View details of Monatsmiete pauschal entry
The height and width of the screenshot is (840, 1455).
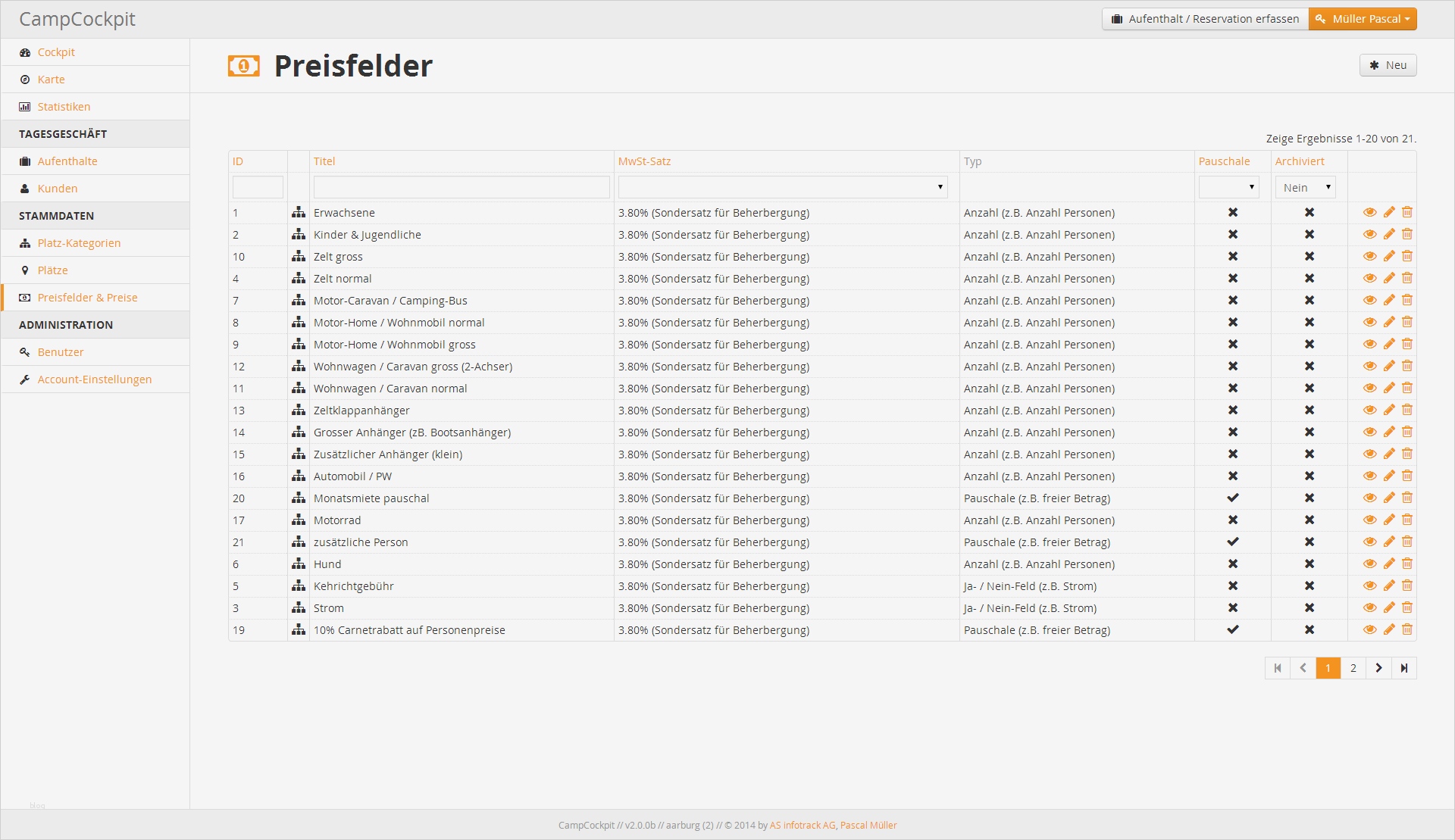click(1369, 498)
